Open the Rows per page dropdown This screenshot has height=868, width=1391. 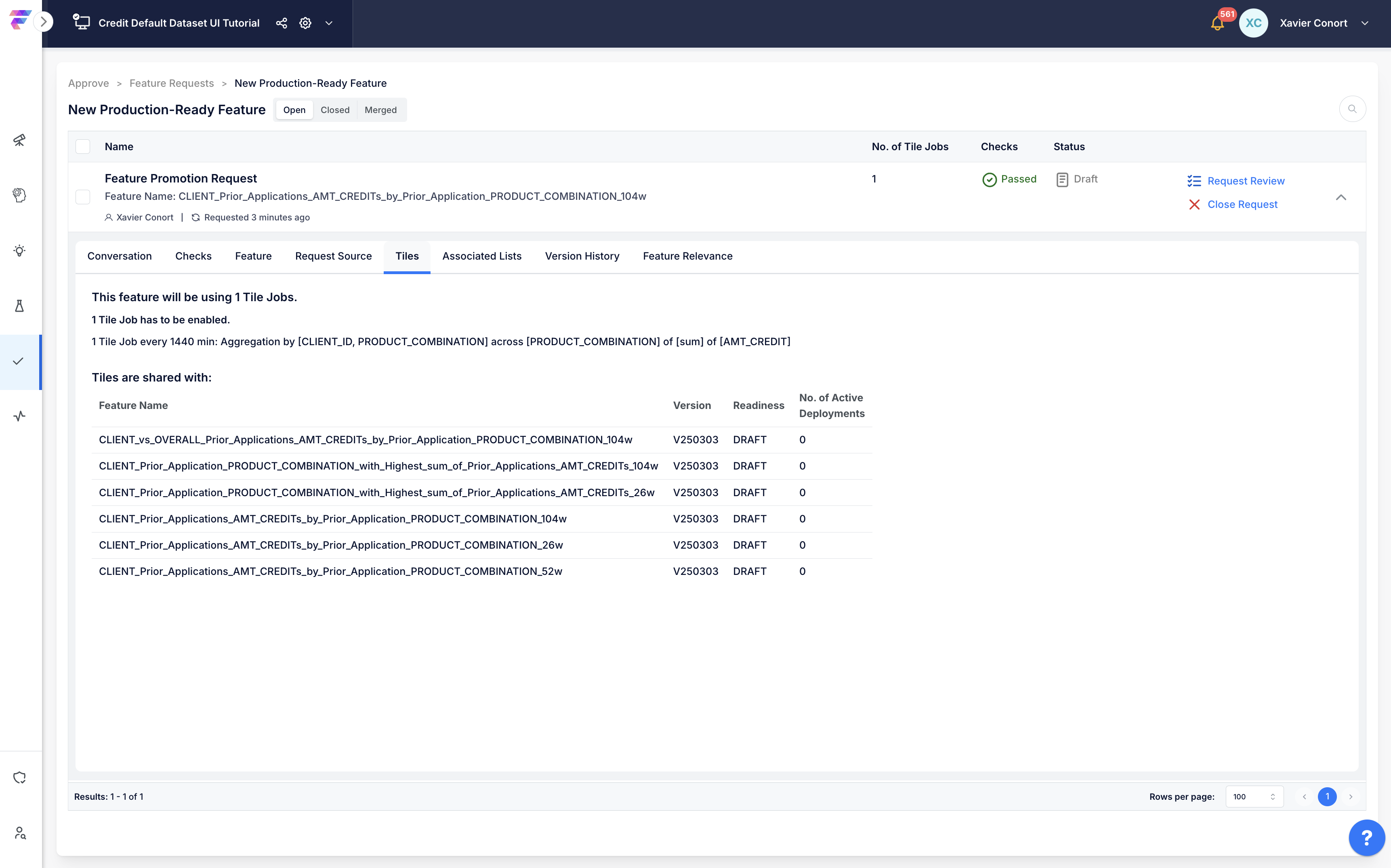(x=1254, y=796)
